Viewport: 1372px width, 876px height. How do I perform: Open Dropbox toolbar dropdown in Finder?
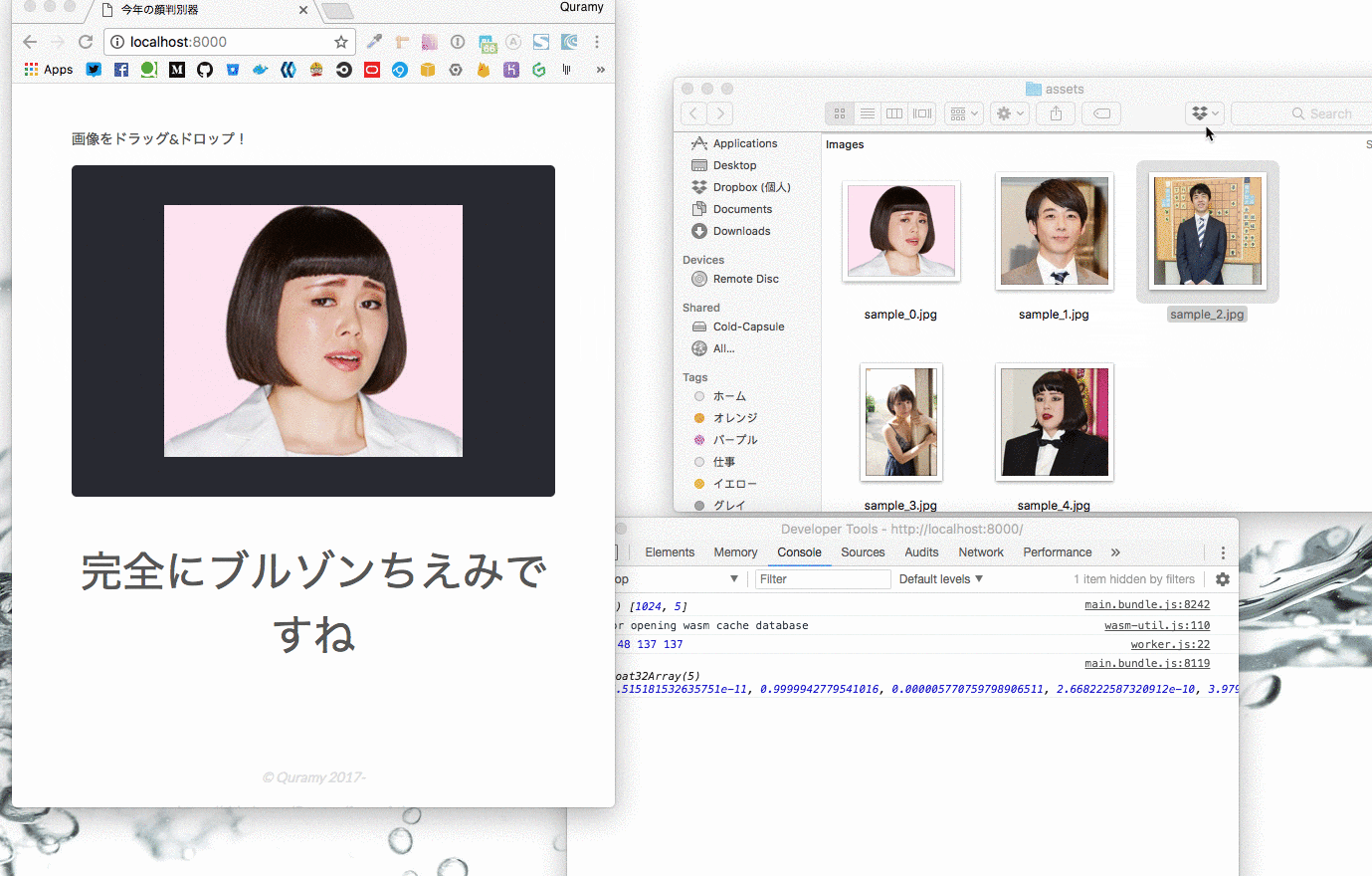tap(1205, 113)
